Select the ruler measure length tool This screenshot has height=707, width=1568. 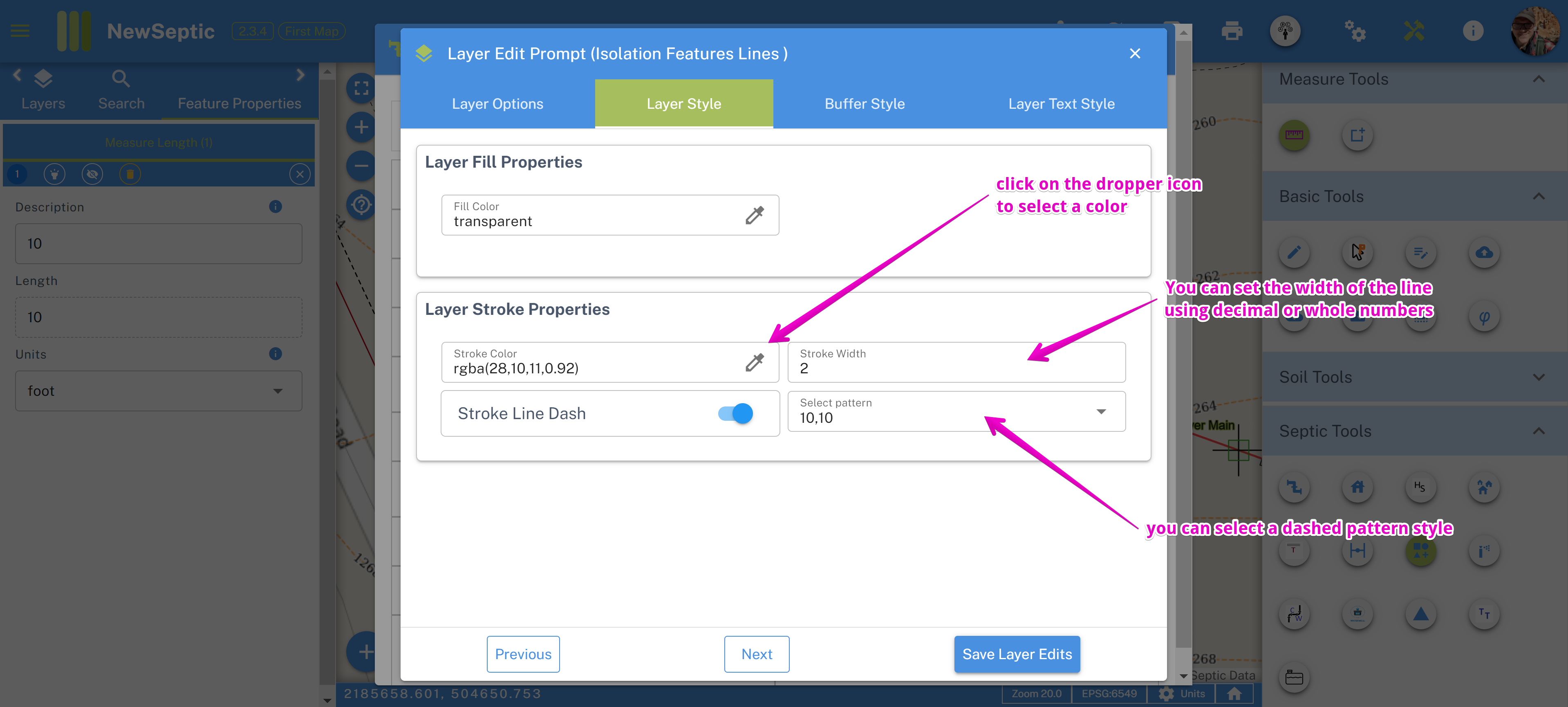tap(1294, 135)
